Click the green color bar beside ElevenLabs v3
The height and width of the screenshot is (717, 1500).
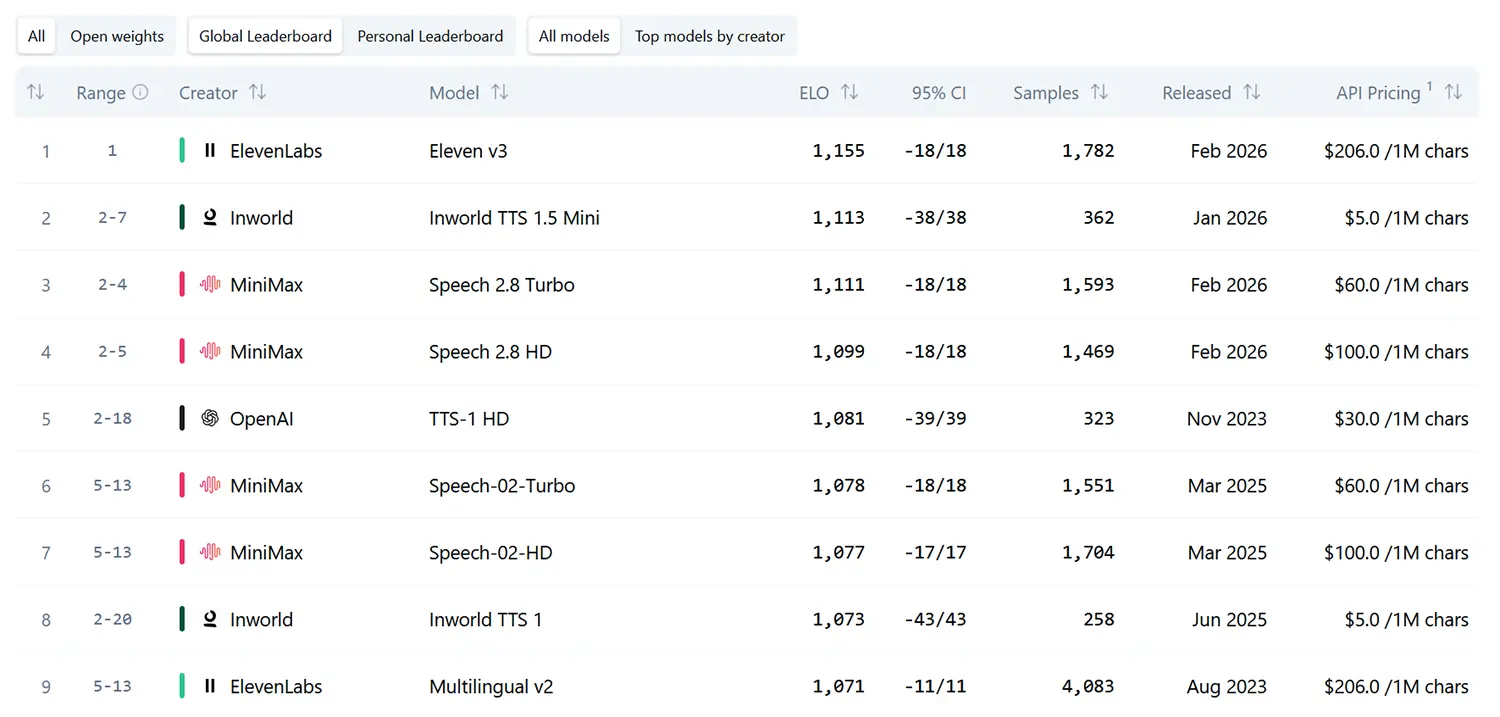pyautogui.click(x=182, y=151)
